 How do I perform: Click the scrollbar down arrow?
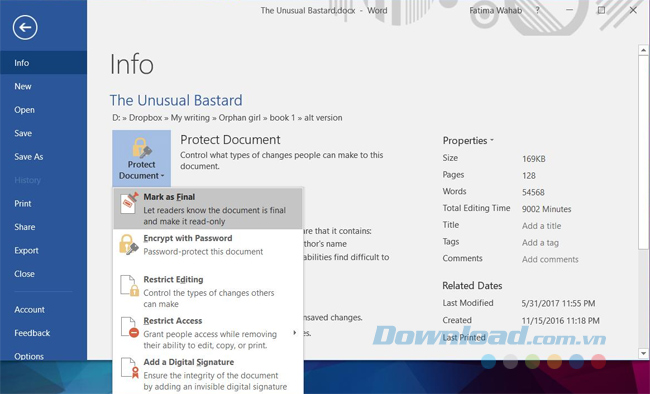tap(643, 354)
